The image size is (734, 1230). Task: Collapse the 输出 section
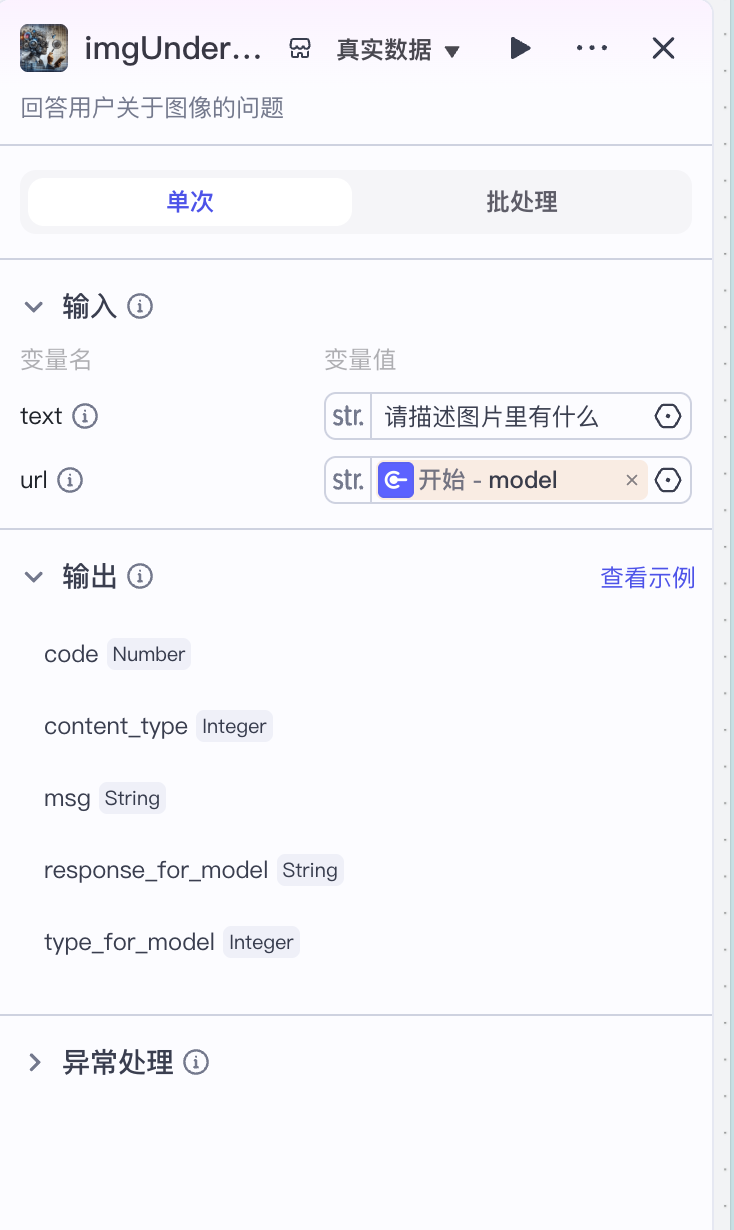(x=34, y=576)
